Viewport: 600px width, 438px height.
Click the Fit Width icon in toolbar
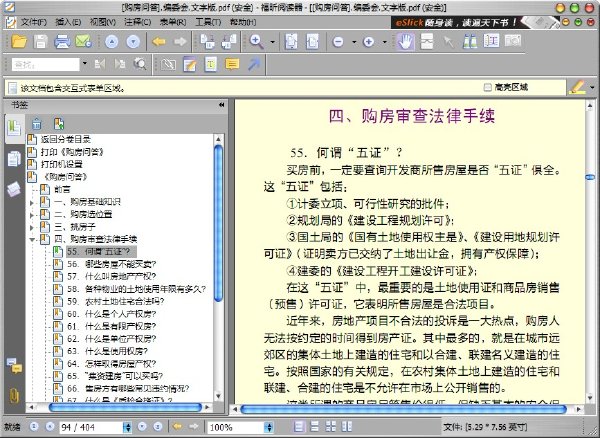(312, 41)
